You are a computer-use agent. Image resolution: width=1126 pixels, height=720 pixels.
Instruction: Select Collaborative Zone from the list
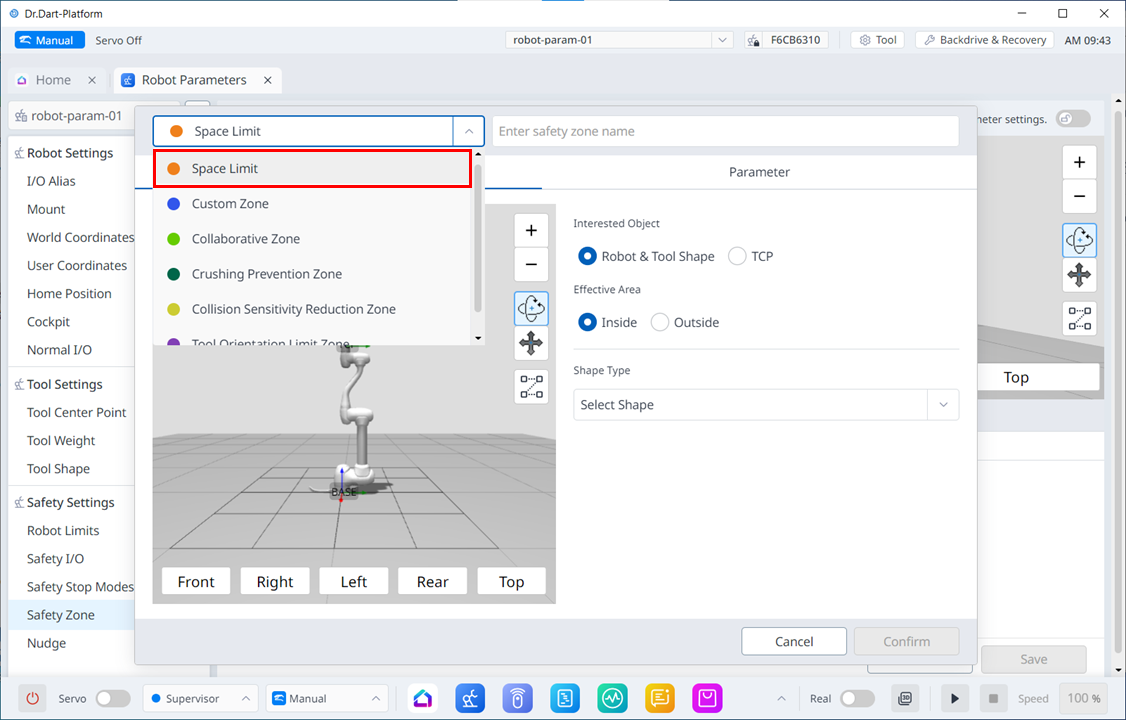246,239
